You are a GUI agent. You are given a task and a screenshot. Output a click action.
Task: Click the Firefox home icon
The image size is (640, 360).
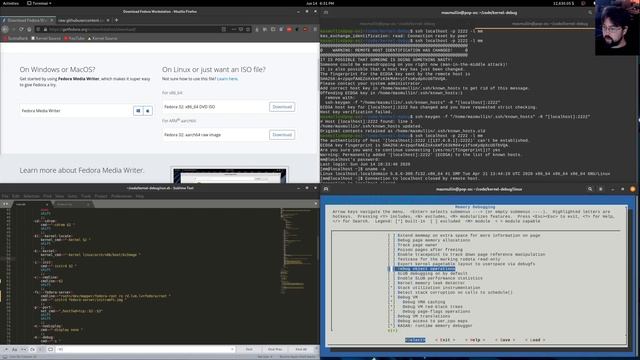click(29, 29)
